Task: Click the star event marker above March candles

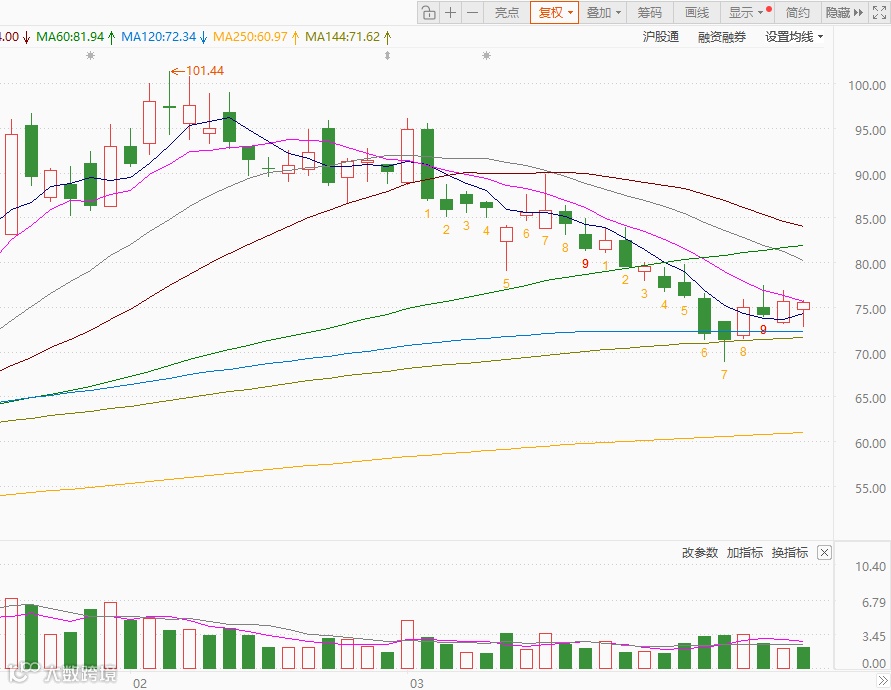Action: [x=486, y=56]
